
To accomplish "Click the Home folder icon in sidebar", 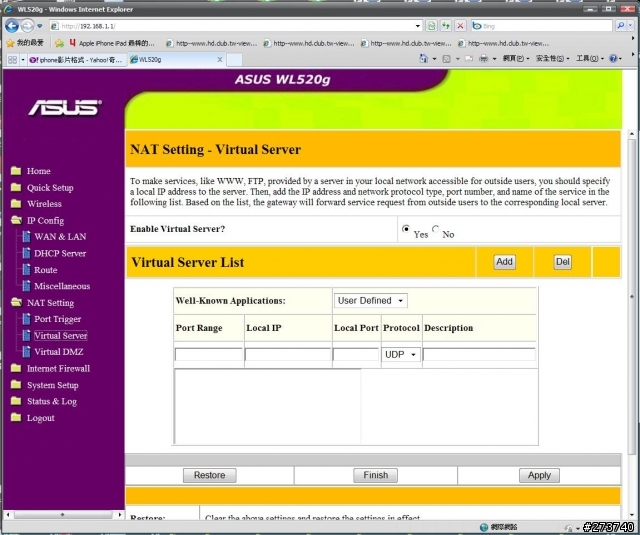I will point(16,171).
